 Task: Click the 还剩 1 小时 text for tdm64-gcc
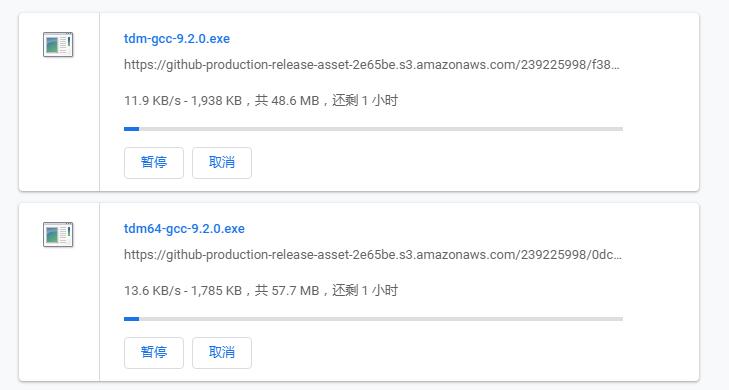[365, 291]
